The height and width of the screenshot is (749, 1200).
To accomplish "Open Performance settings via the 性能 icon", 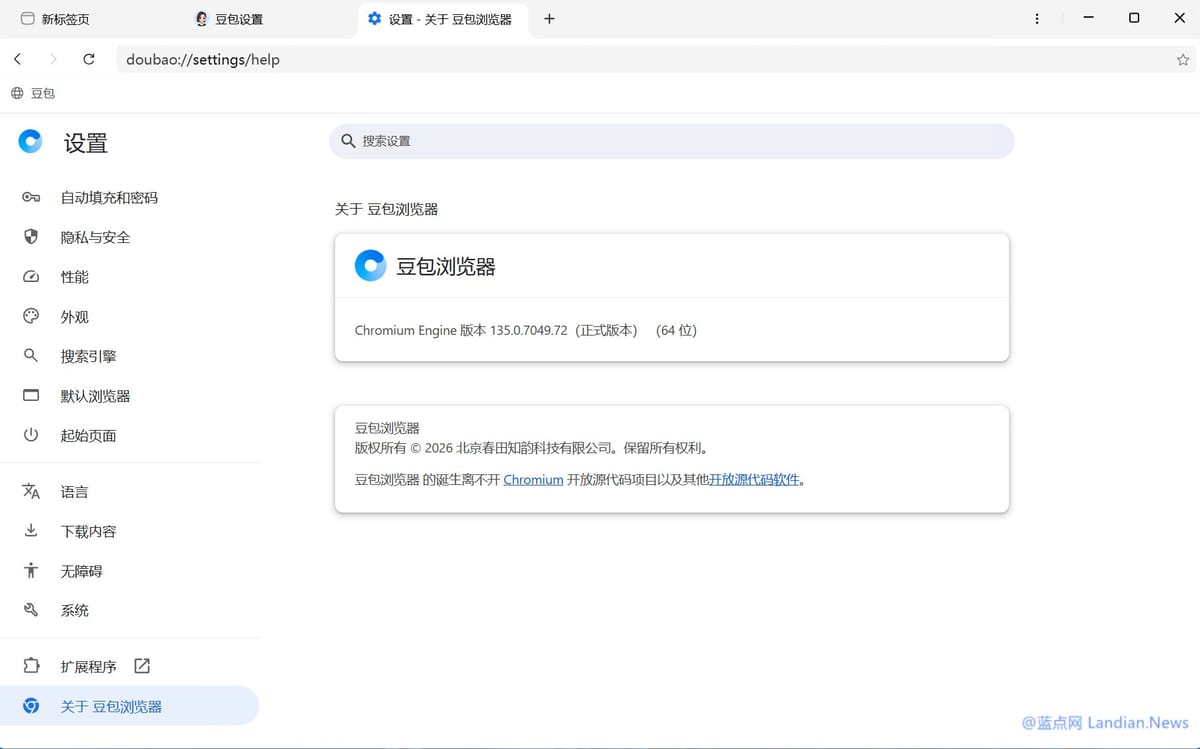I will [x=31, y=277].
